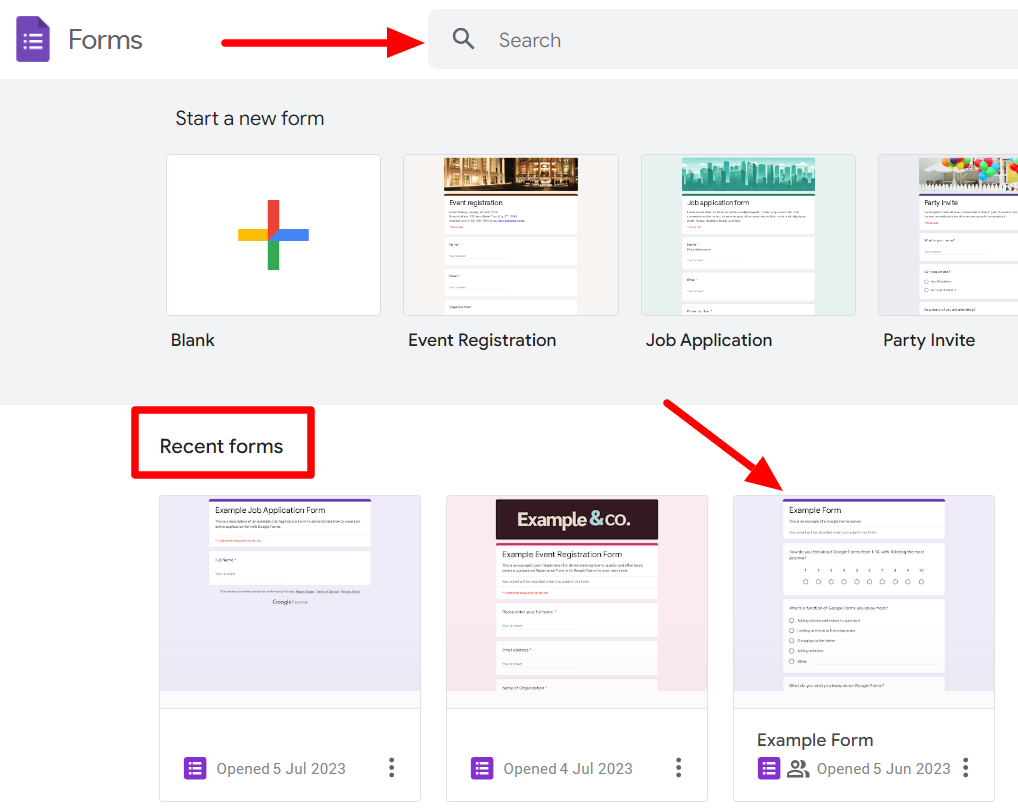
Task: Click the search magnifier icon
Action: [x=463, y=39]
